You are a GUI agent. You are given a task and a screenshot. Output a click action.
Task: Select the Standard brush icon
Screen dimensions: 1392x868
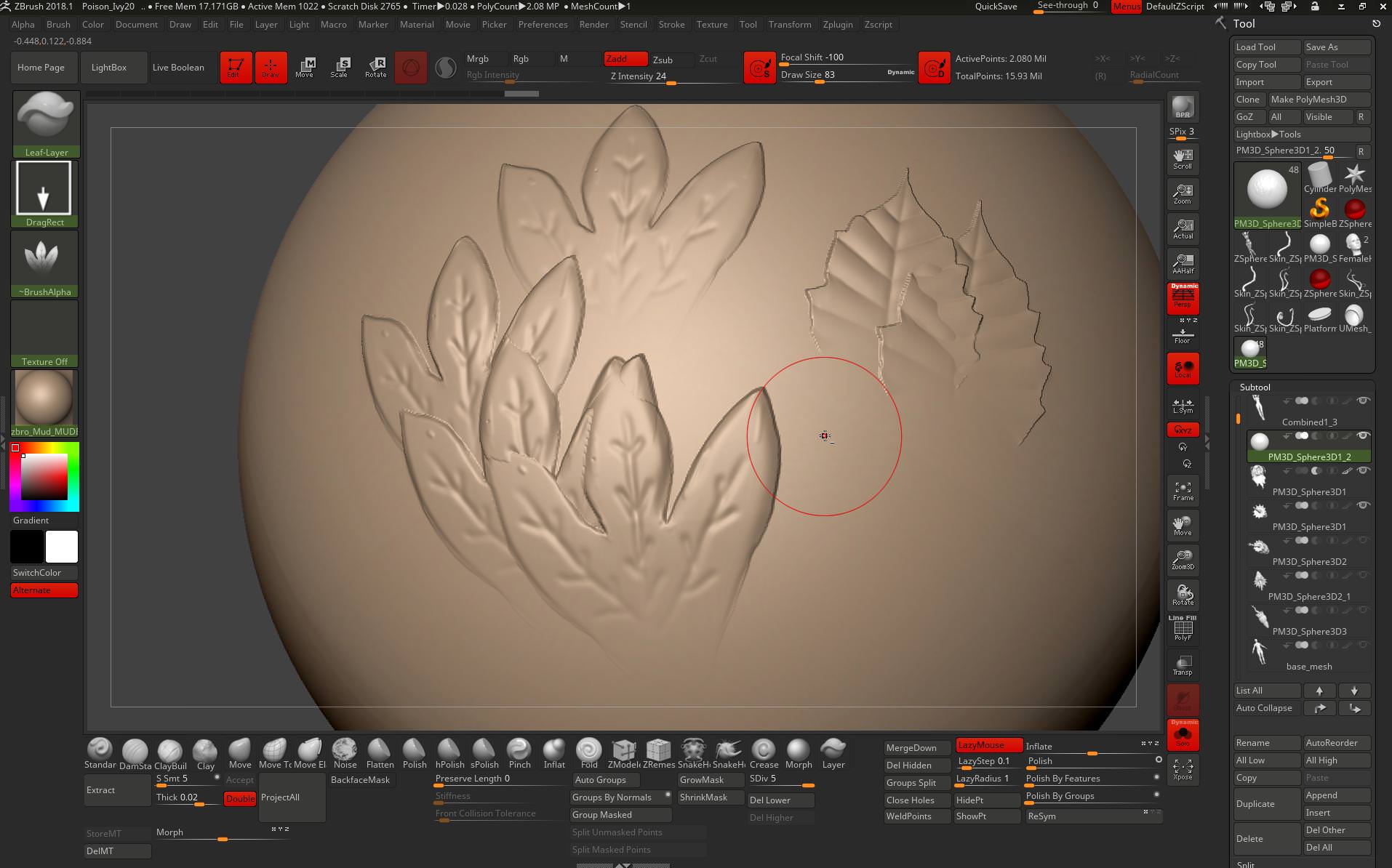(x=100, y=754)
